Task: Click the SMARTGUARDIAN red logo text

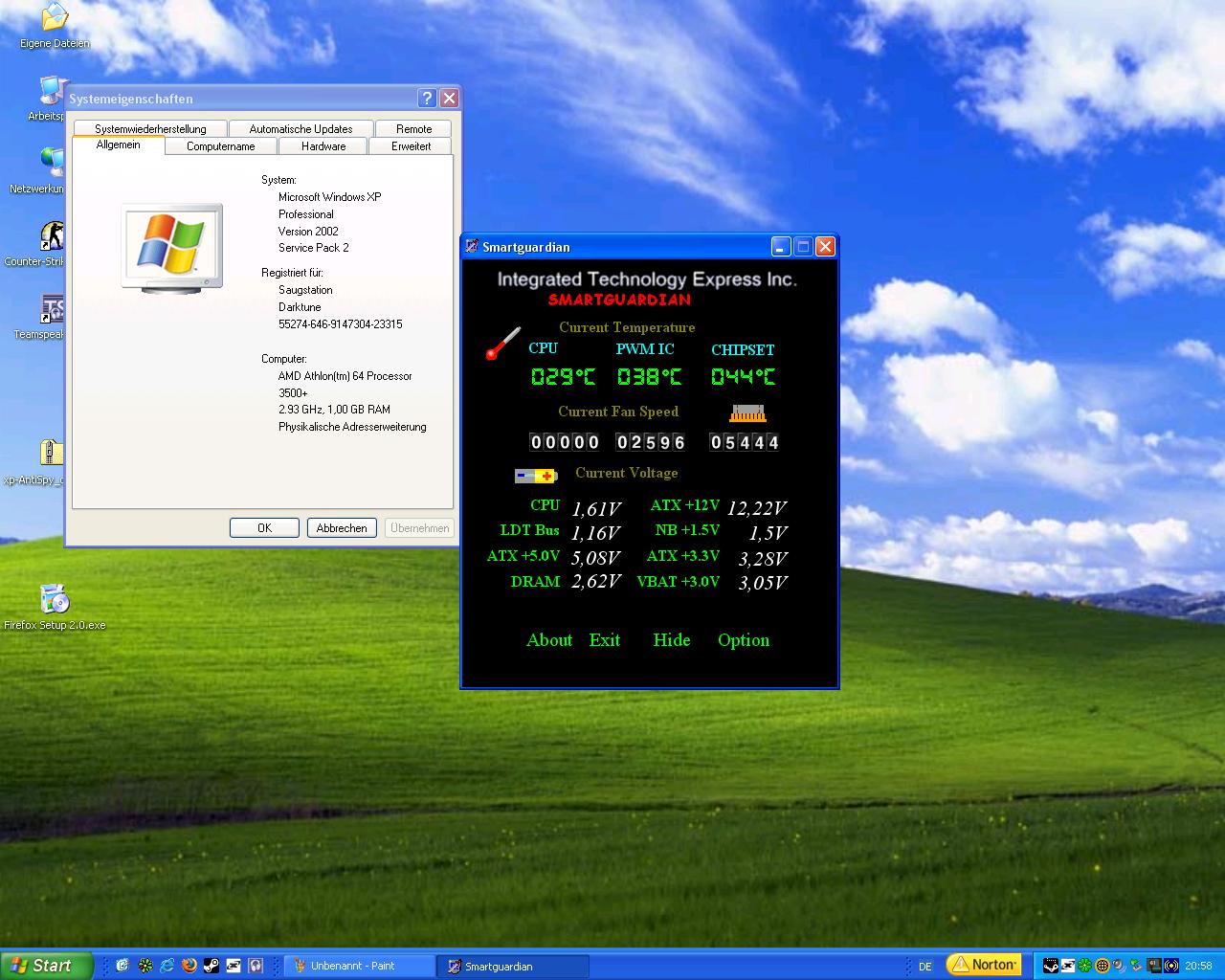Action: tap(619, 300)
